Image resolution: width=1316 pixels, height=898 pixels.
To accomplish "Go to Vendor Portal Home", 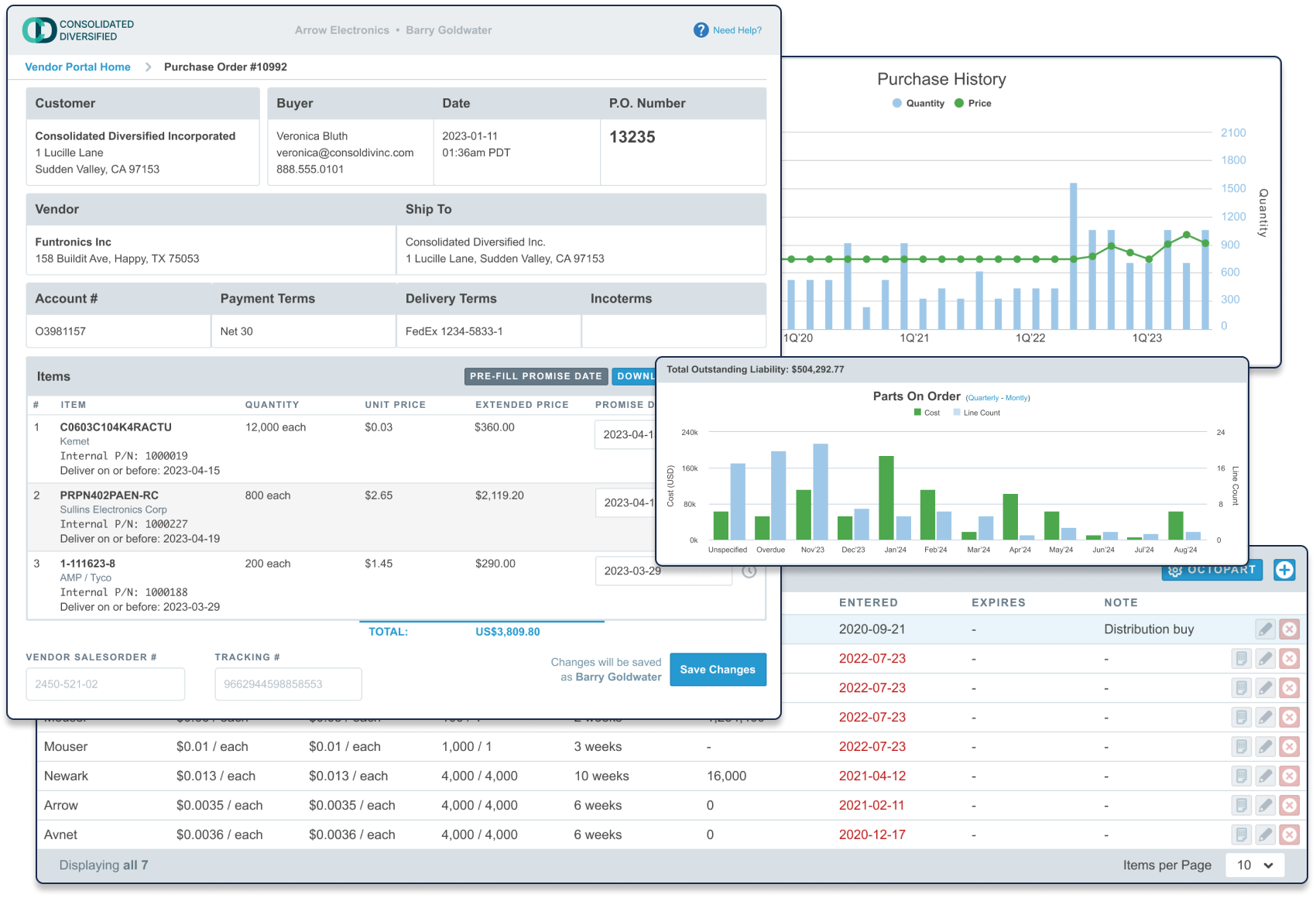I will point(77,67).
